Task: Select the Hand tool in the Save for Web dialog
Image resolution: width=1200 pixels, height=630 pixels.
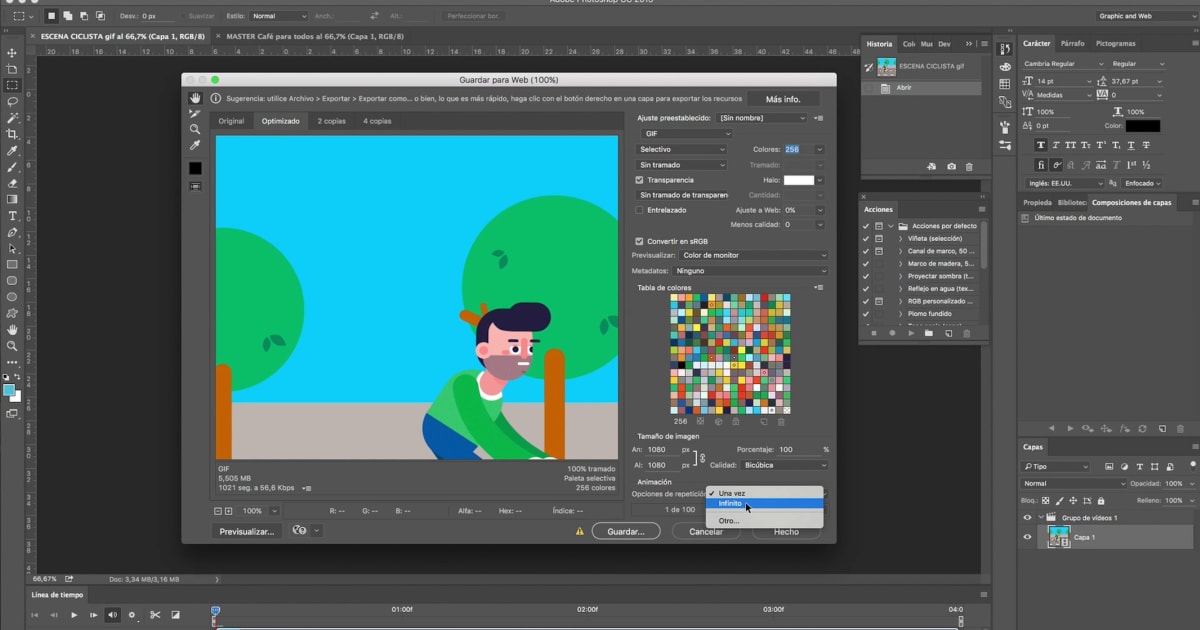Action: click(195, 98)
